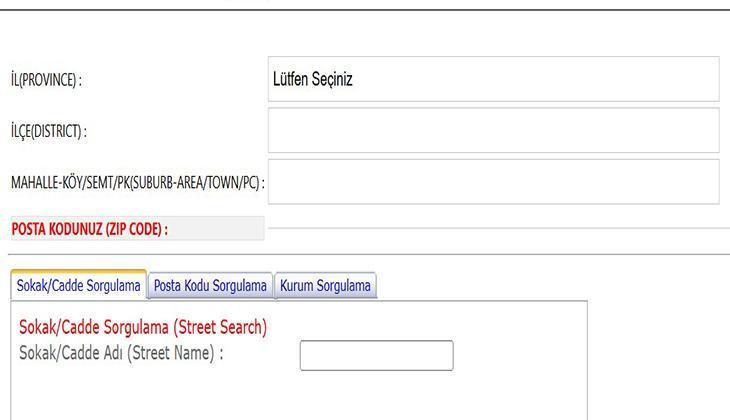The image size is (730, 420).
Task: Select the Kurum Sorgulama tab
Action: coord(325,286)
